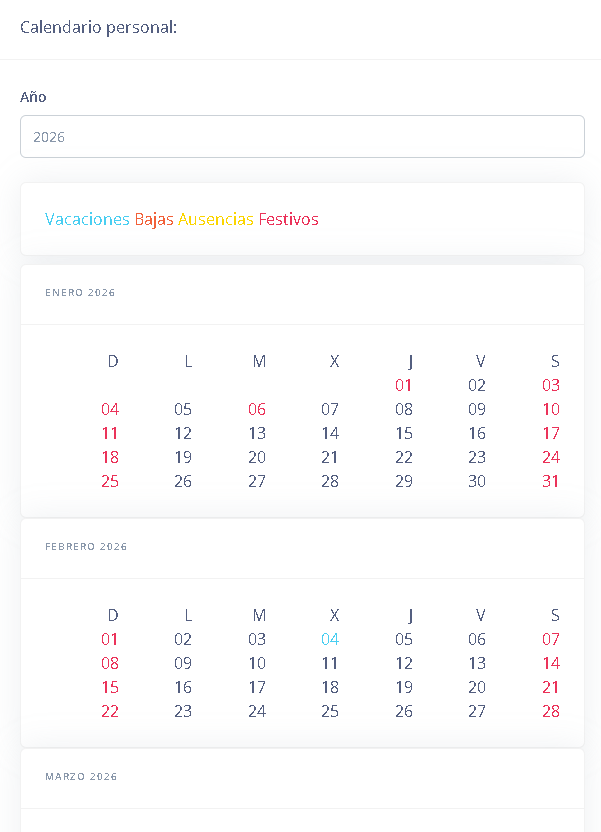Select January 25 in the enero calendar
This screenshot has width=601, height=832.
click(x=110, y=481)
